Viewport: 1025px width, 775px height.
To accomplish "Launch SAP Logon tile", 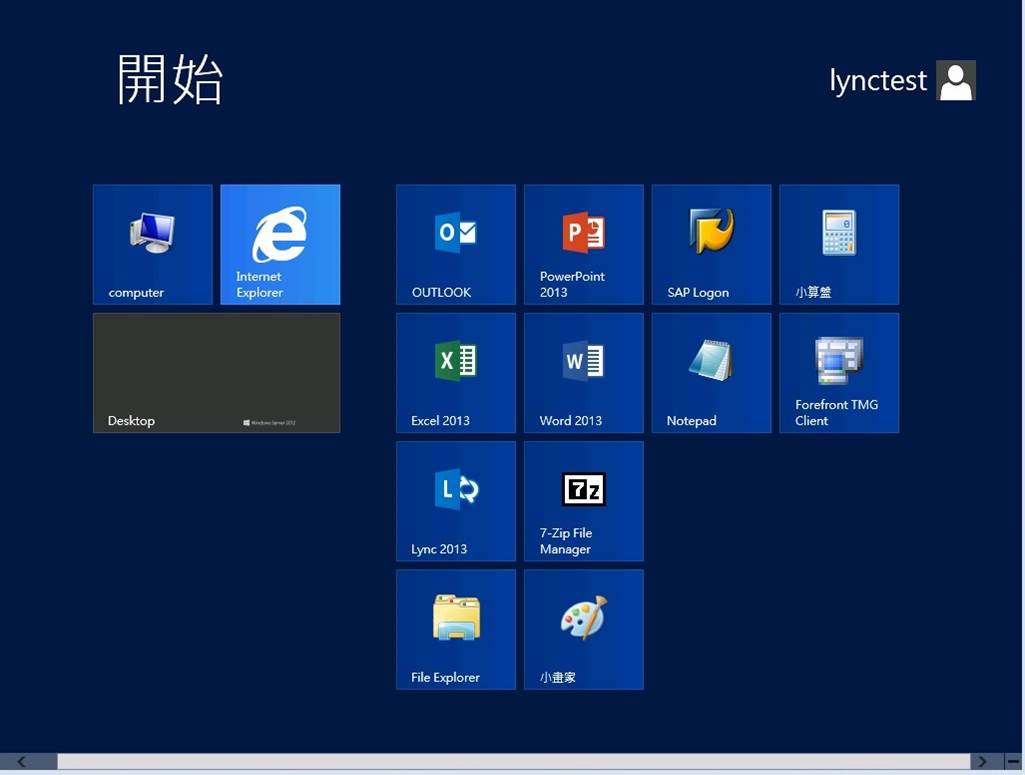I will pyautogui.click(x=711, y=244).
